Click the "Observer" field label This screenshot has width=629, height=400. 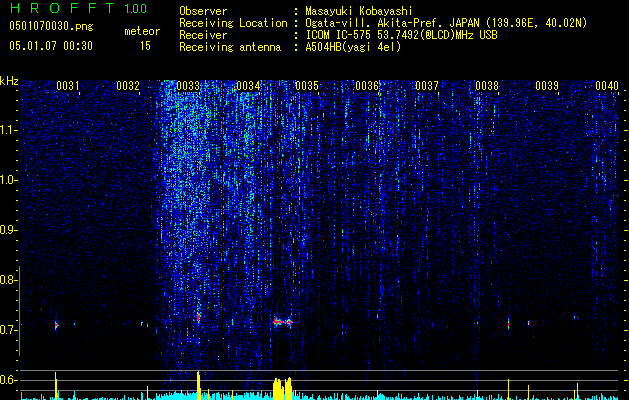pyautogui.click(x=203, y=11)
